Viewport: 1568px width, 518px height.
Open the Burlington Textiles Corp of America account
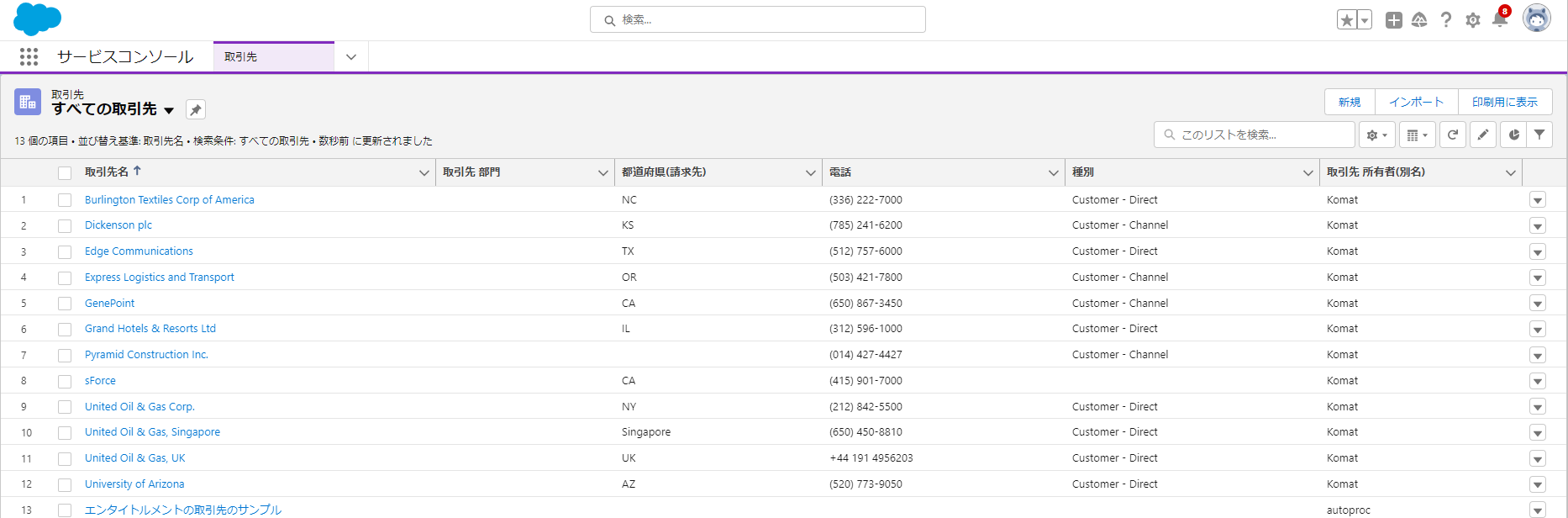click(170, 199)
